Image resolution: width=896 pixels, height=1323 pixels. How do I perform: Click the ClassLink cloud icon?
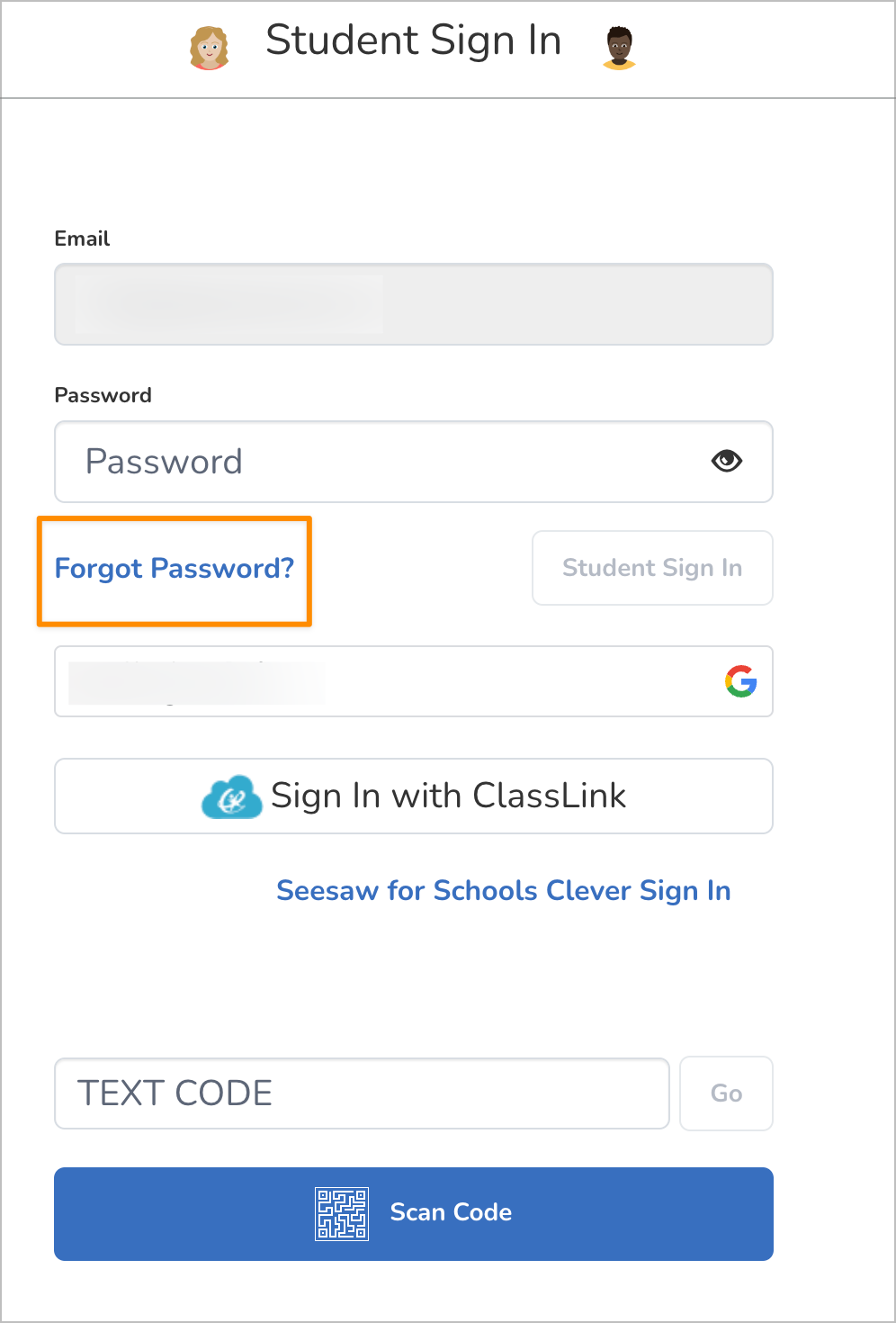[232, 796]
